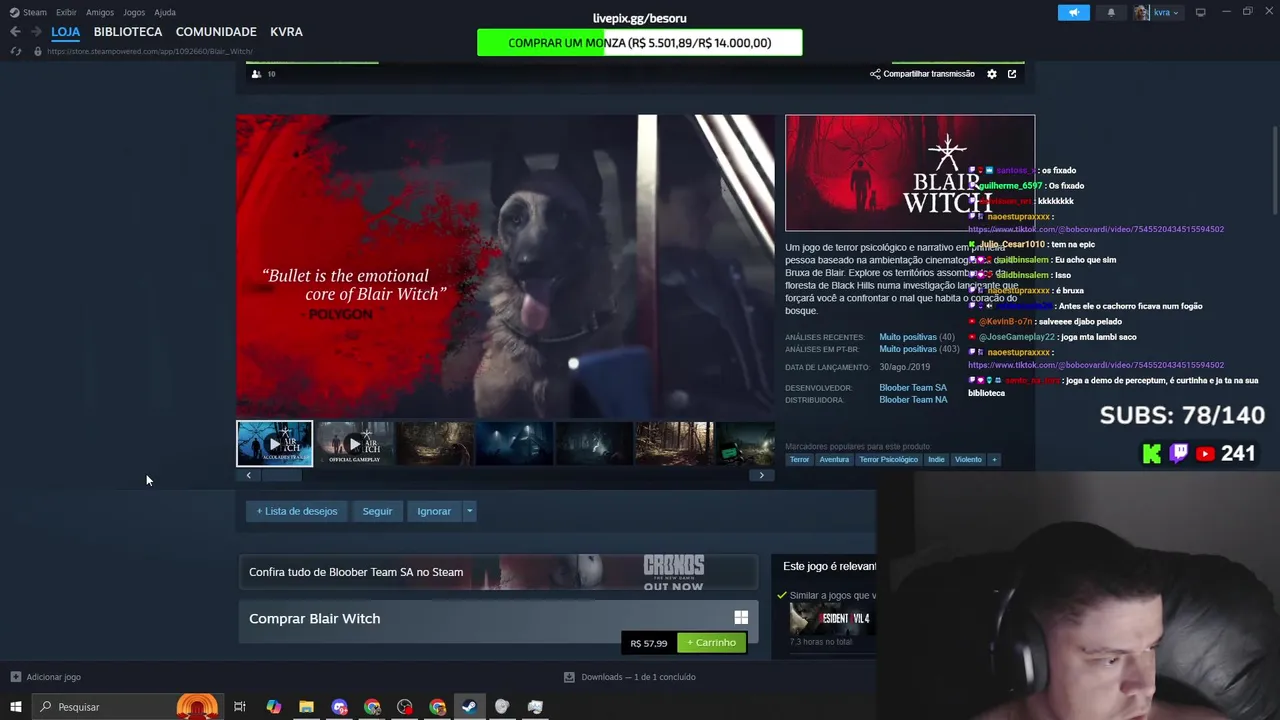Open the Ajuda menu
Screen dimensions: 1280x720
click(x=165, y=12)
